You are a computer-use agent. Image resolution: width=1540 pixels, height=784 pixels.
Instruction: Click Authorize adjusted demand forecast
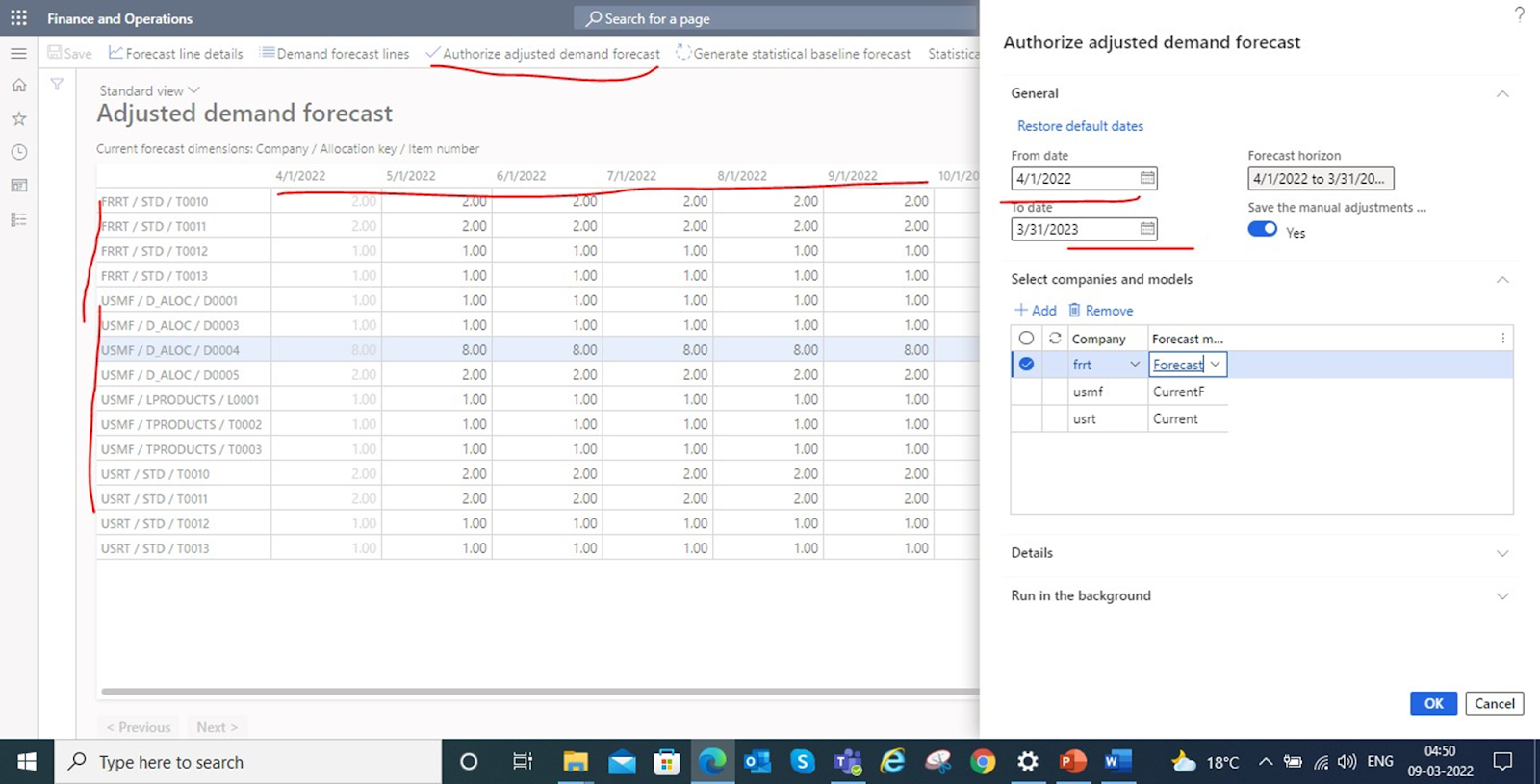pyautogui.click(x=543, y=54)
